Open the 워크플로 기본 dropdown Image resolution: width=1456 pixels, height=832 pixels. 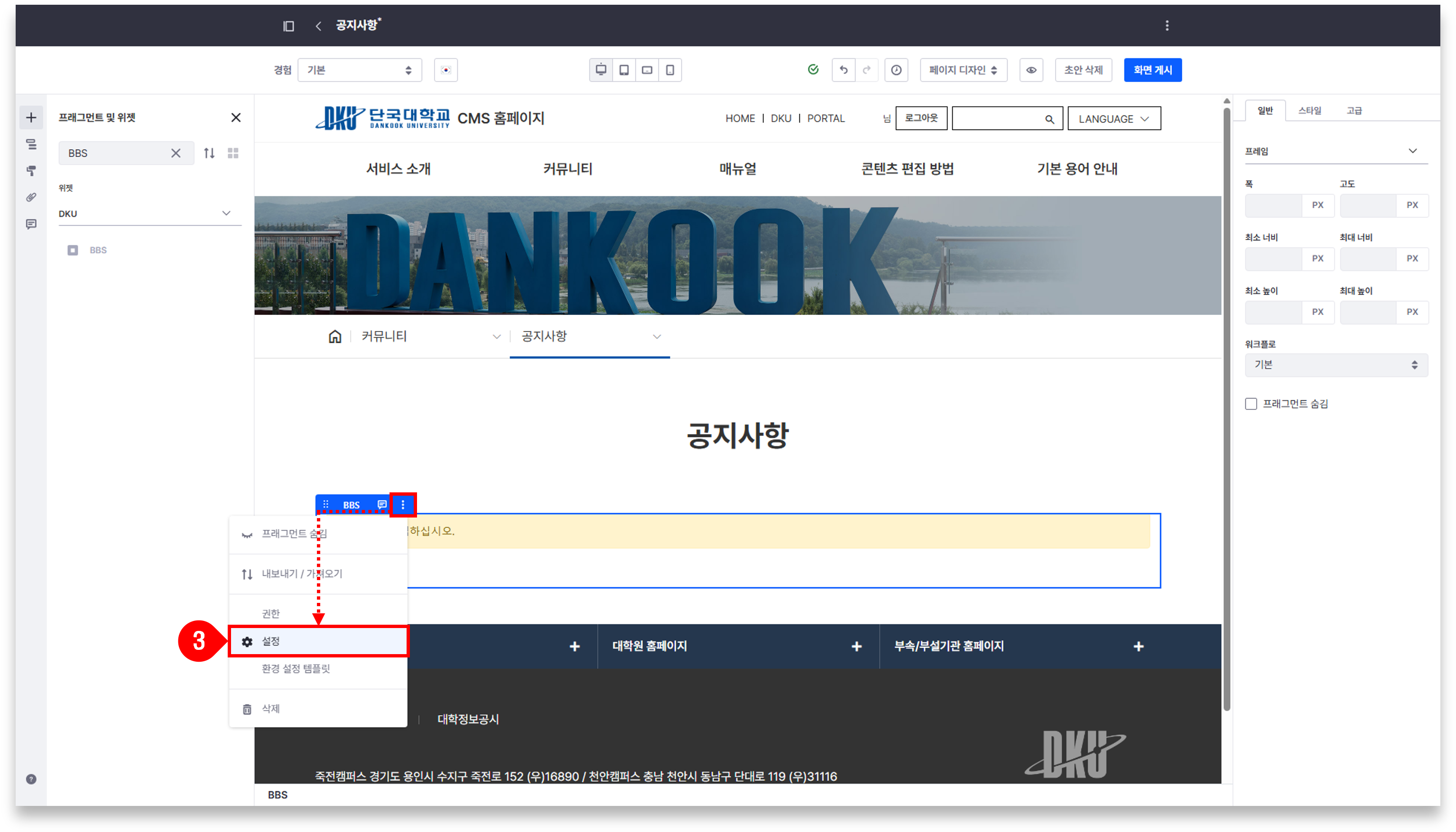1335,365
